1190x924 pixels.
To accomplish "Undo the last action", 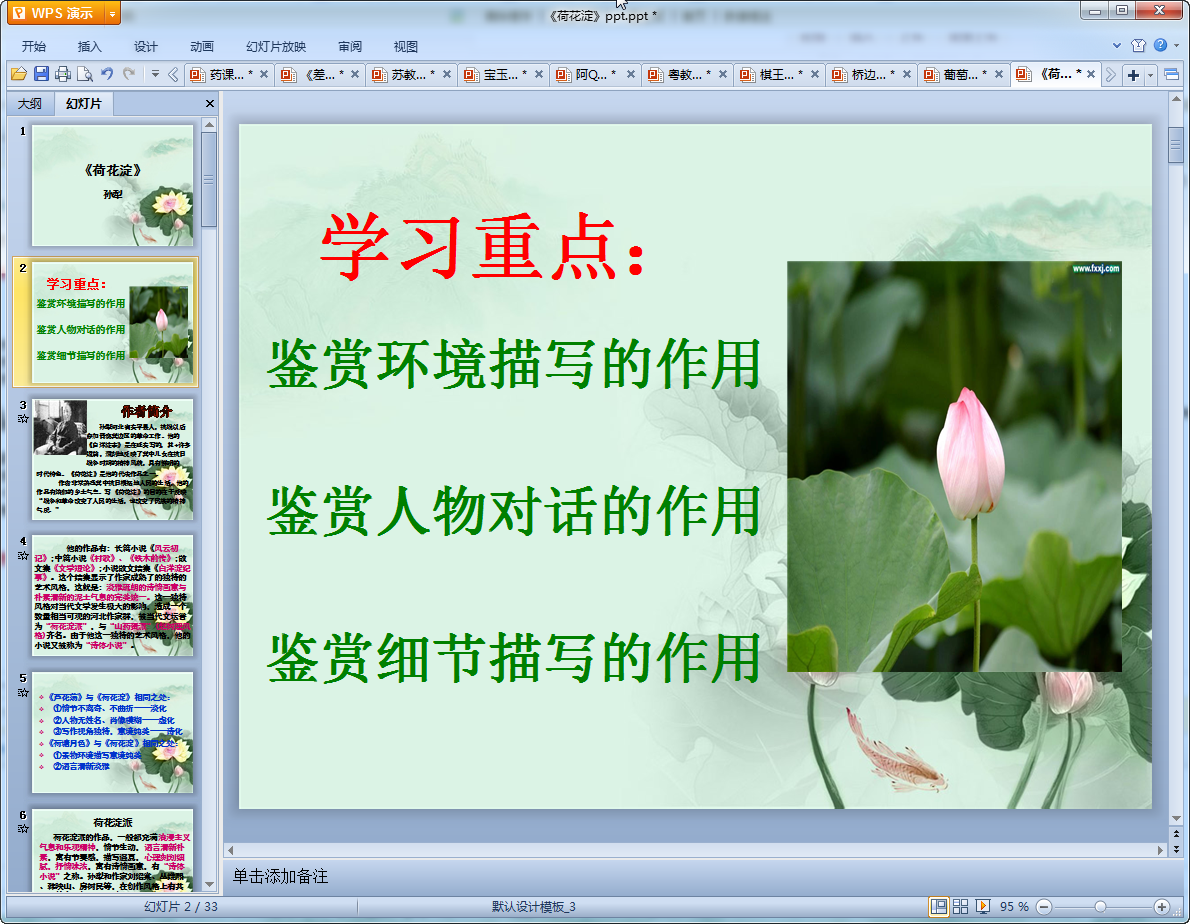I will pos(107,74).
